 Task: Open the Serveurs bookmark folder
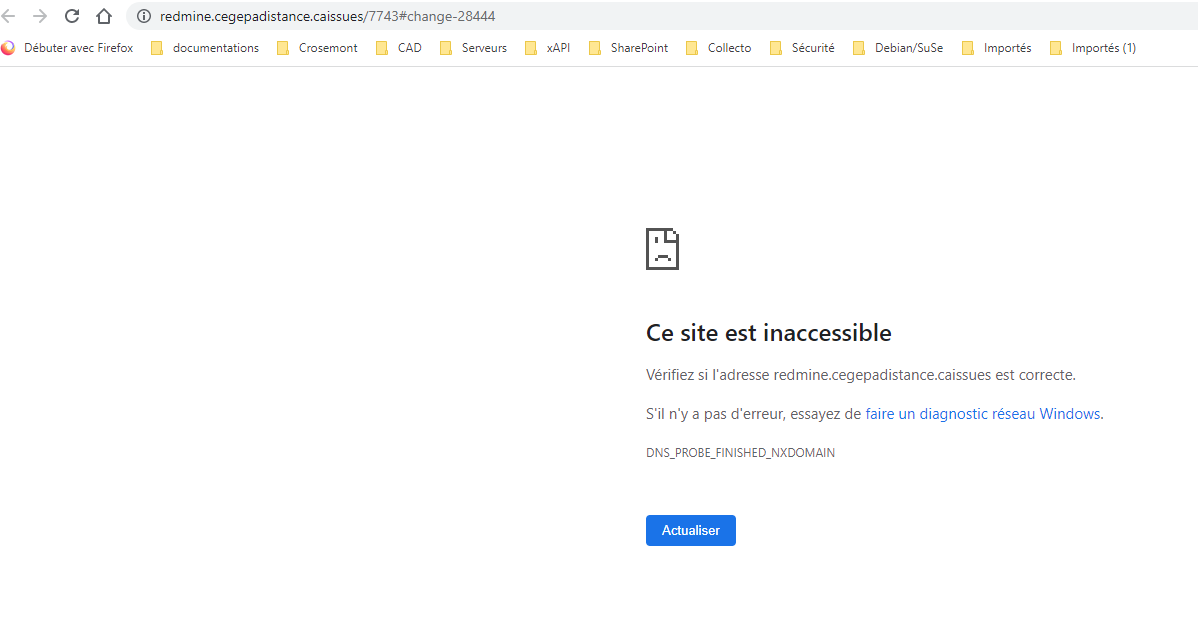473,48
